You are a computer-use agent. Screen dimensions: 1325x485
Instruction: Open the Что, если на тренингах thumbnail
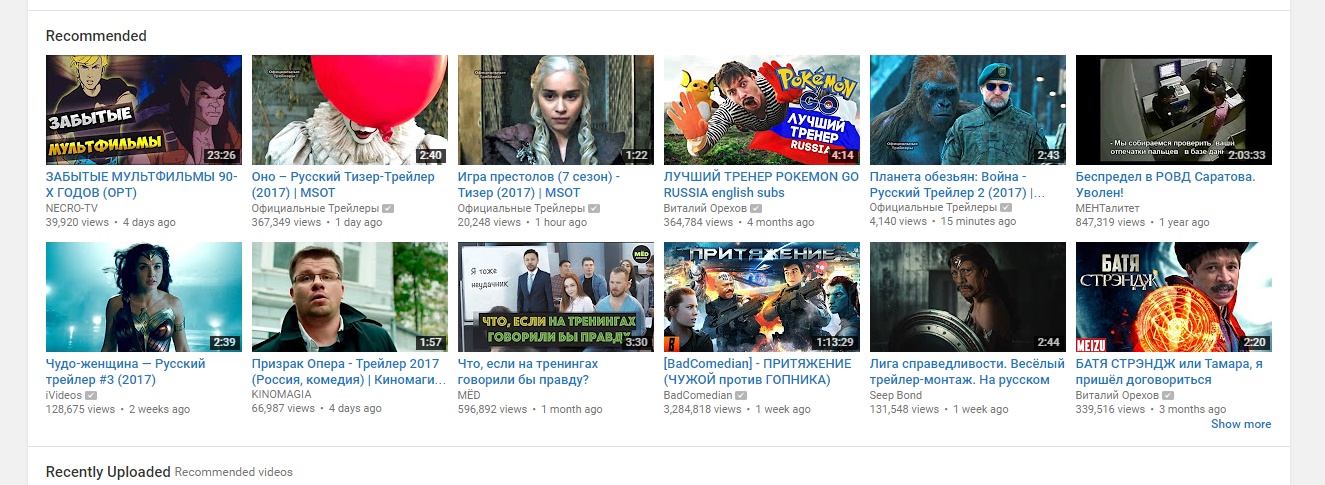point(556,297)
